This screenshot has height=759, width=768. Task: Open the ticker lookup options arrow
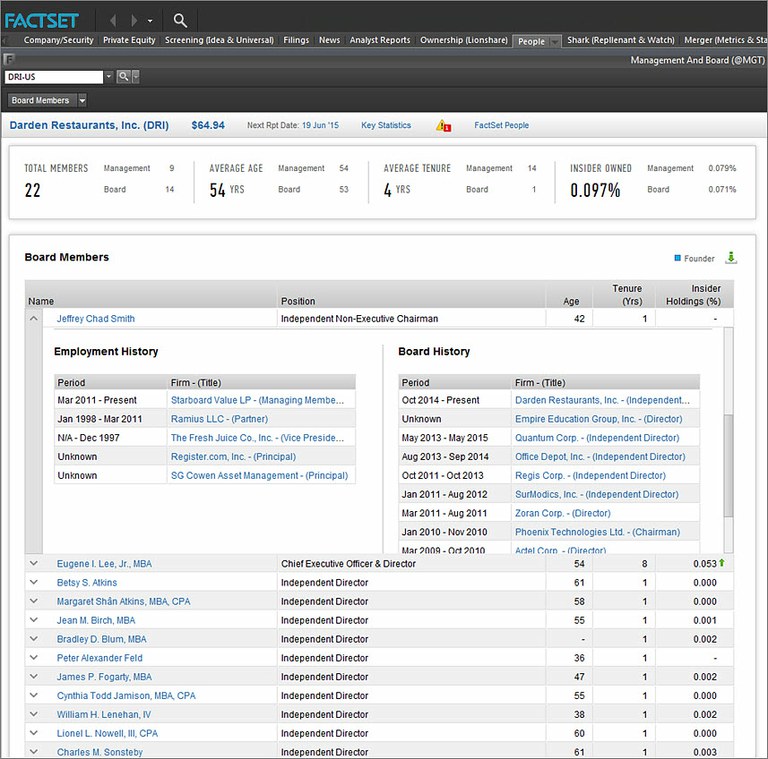point(136,76)
